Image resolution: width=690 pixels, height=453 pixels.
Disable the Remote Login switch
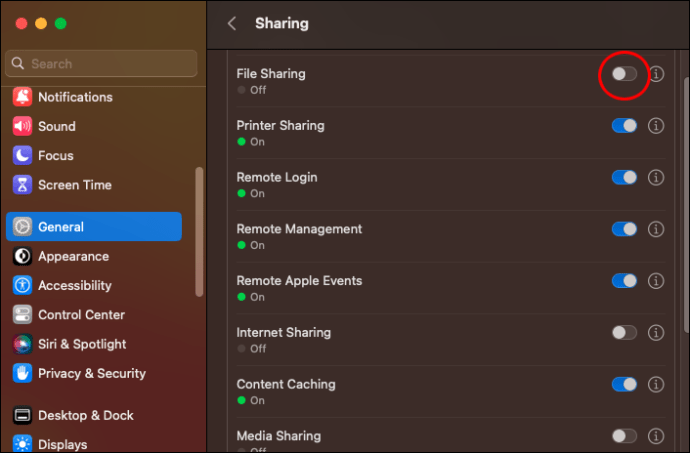coord(624,178)
